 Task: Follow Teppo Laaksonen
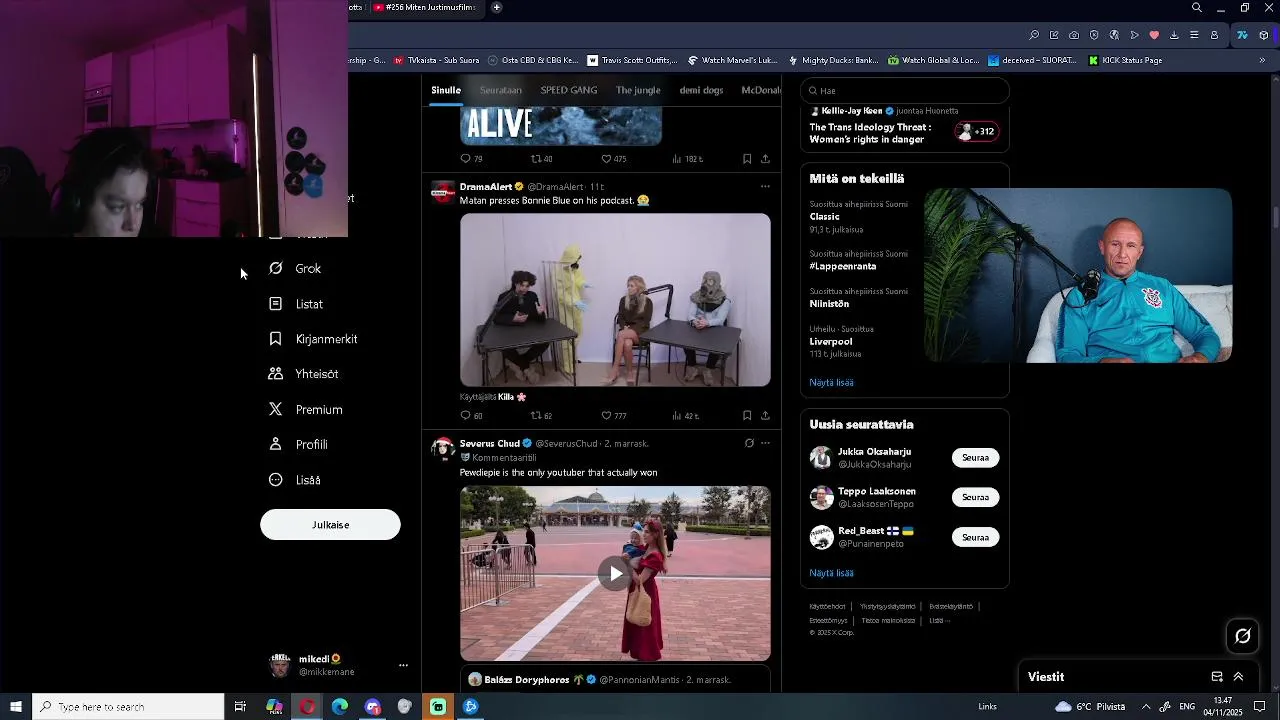tap(975, 497)
